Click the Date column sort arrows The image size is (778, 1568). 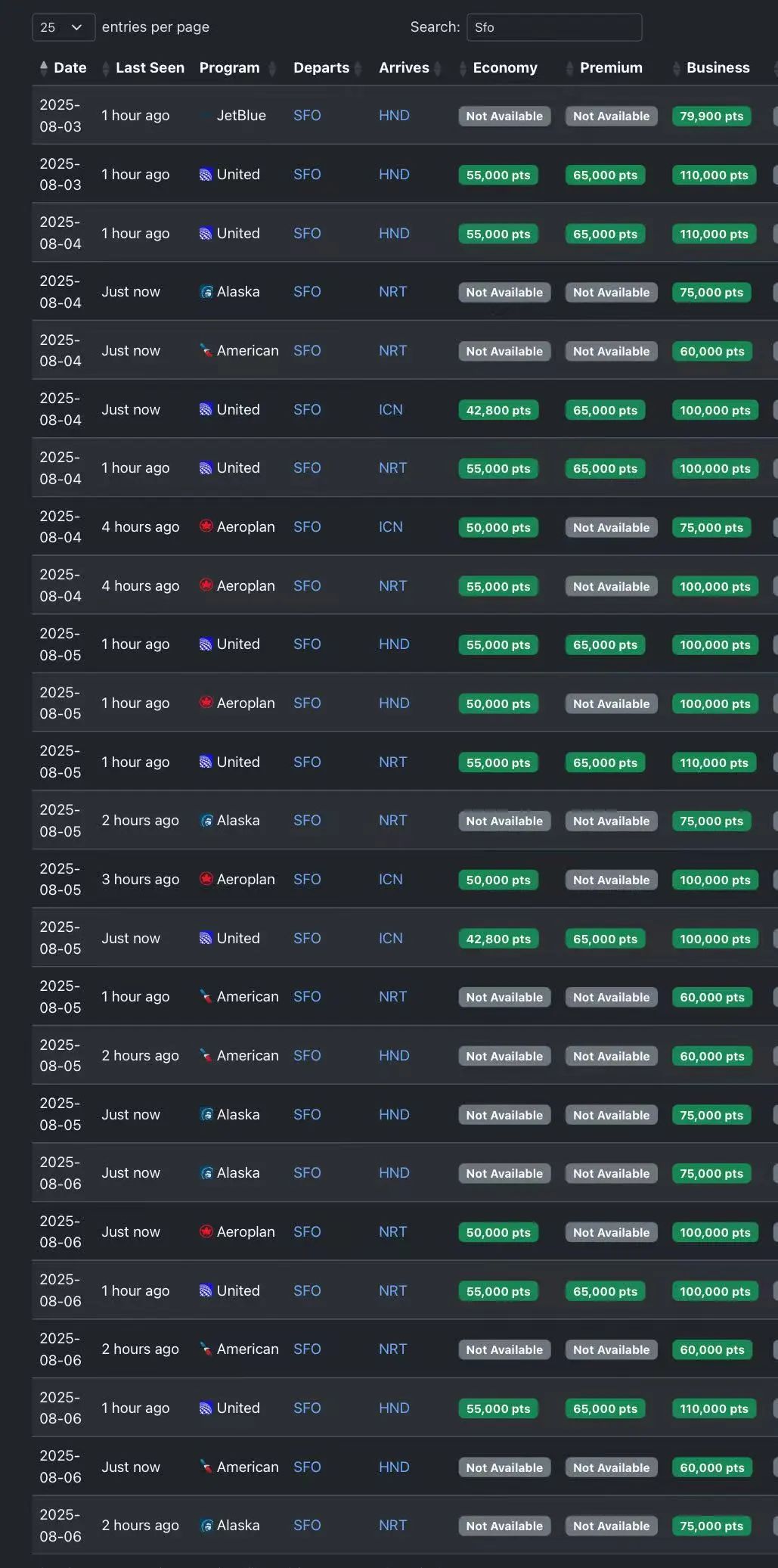pyautogui.click(x=44, y=68)
